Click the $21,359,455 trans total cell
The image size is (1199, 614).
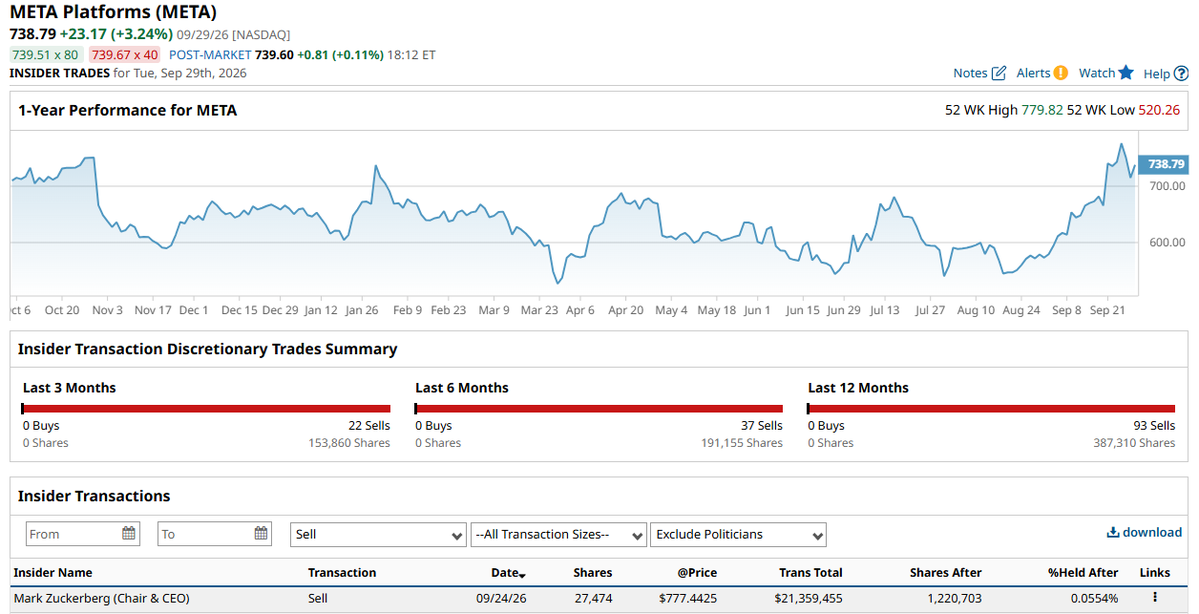808,598
